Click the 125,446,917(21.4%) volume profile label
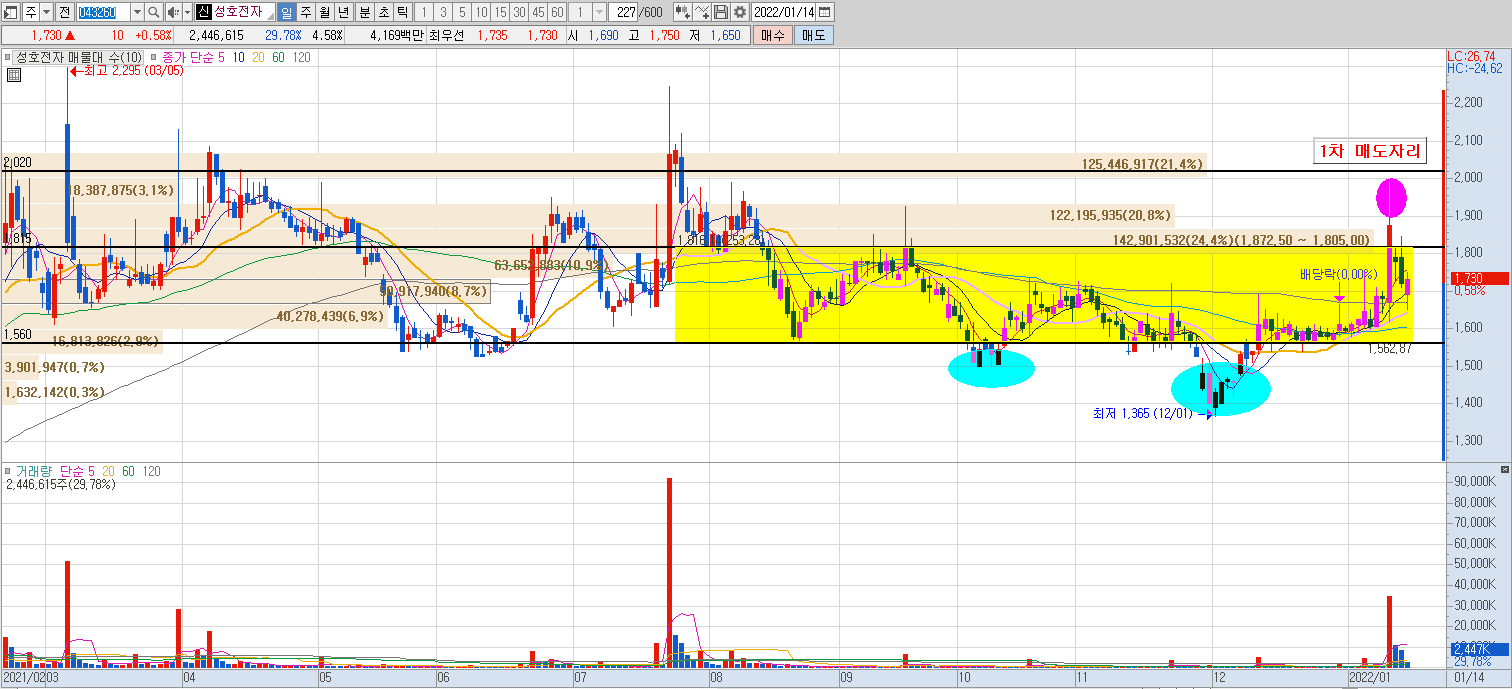 (1142, 164)
